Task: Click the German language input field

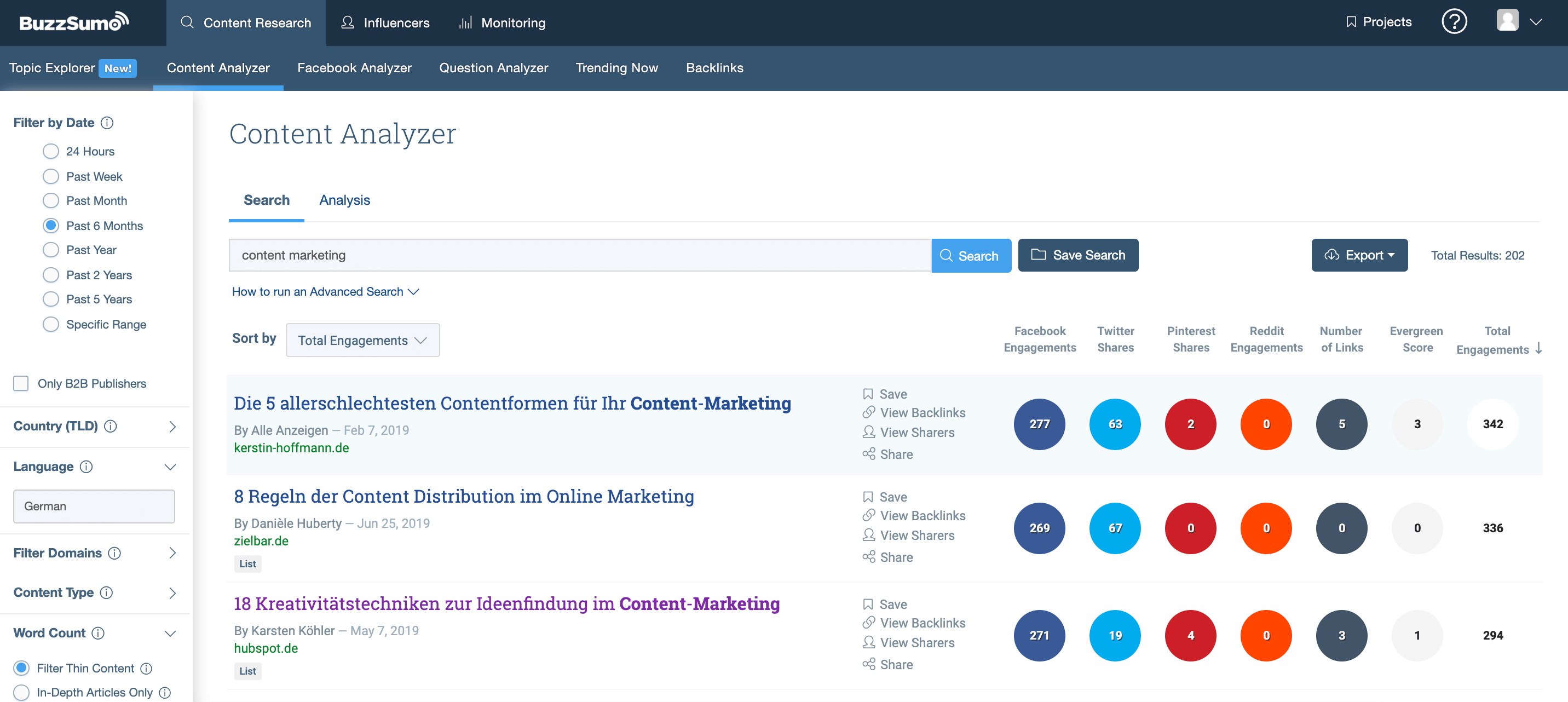Action: pyautogui.click(x=94, y=507)
